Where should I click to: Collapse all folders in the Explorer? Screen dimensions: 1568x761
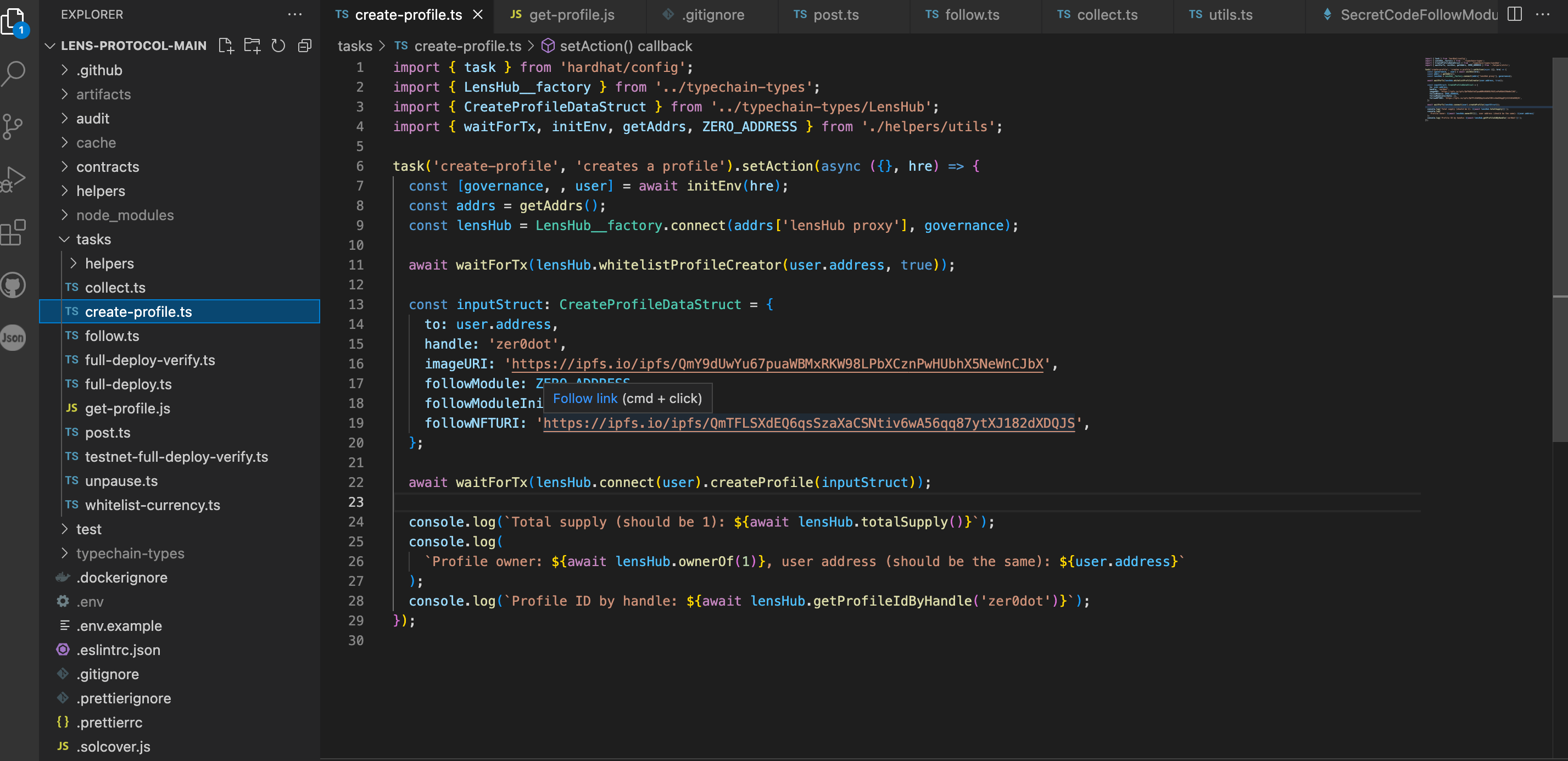[304, 45]
